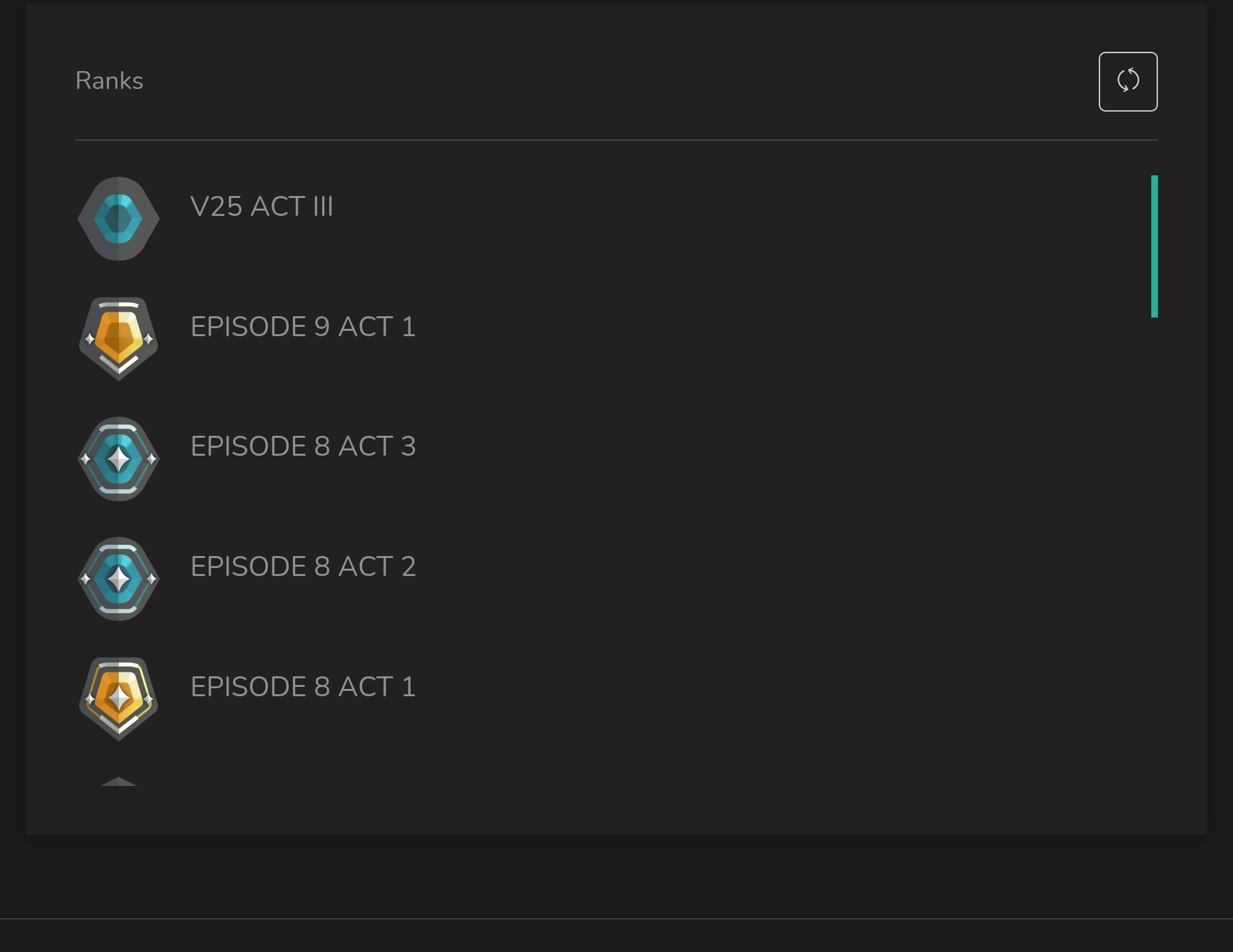Click the Episode 8 Act 3 rank badge
1233x952 pixels.
(x=118, y=458)
